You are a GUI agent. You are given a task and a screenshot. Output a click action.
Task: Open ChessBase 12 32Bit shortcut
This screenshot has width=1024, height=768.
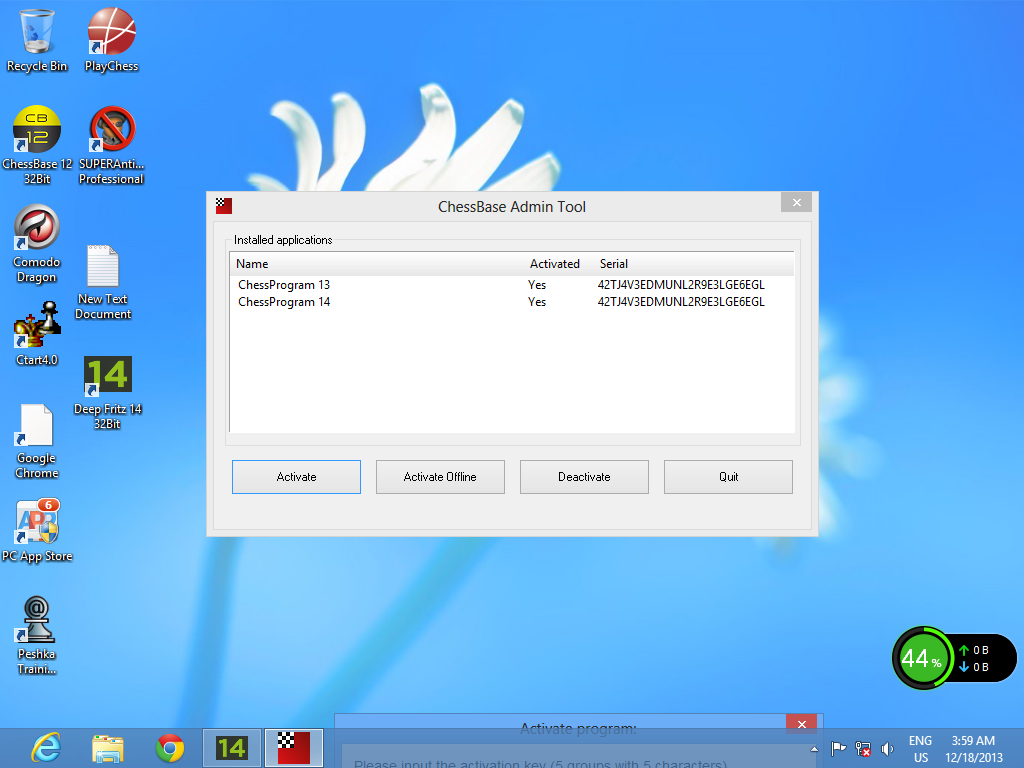[37, 145]
